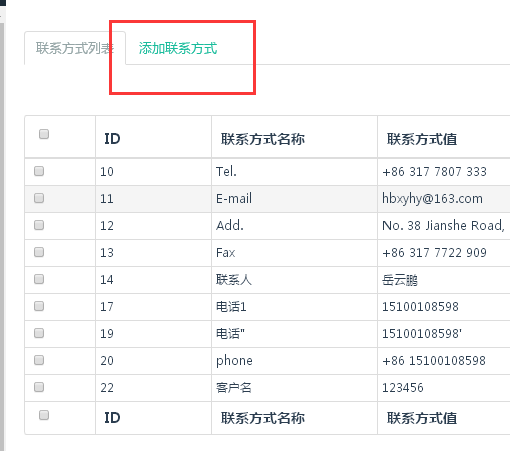The image size is (510, 451).
Task: Tick the checkbox for ID 13 Fax row
Action: click(39, 252)
